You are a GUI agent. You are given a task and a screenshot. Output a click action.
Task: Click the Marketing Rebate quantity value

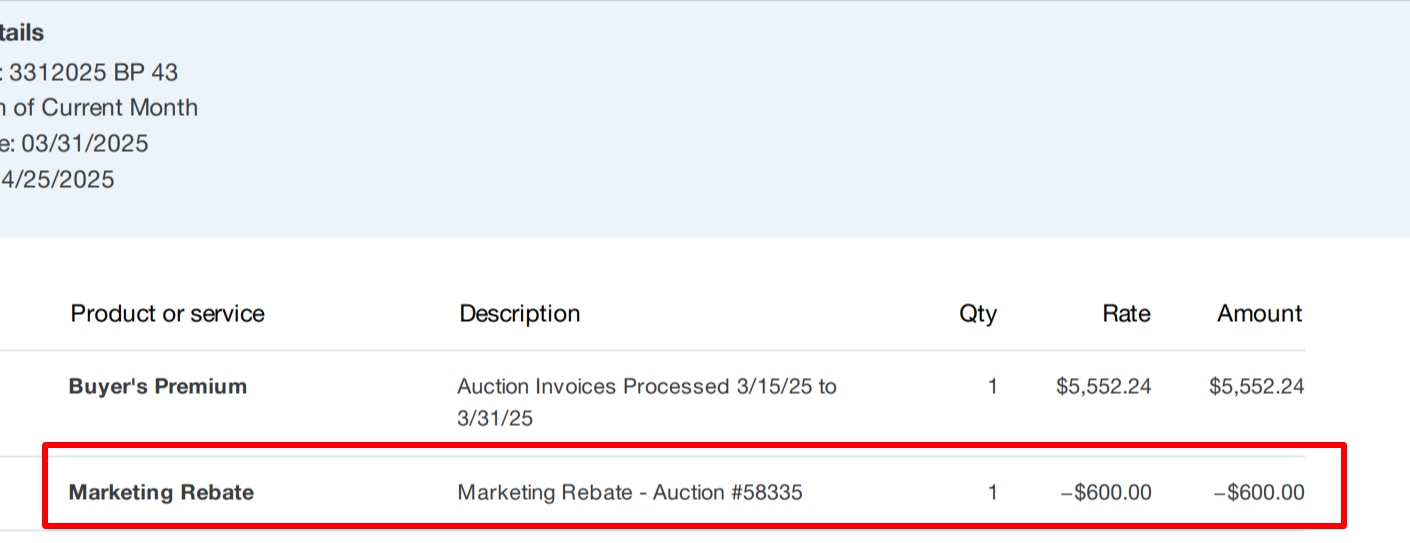pos(992,493)
